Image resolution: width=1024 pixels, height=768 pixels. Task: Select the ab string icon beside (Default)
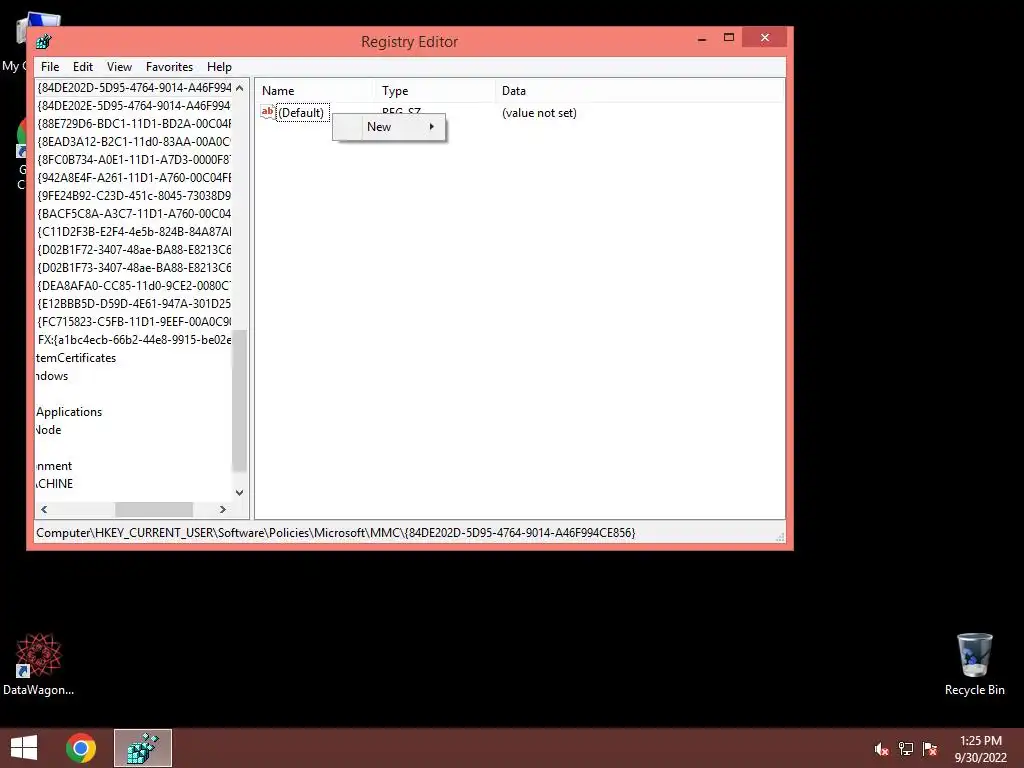(x=267, y=112)
